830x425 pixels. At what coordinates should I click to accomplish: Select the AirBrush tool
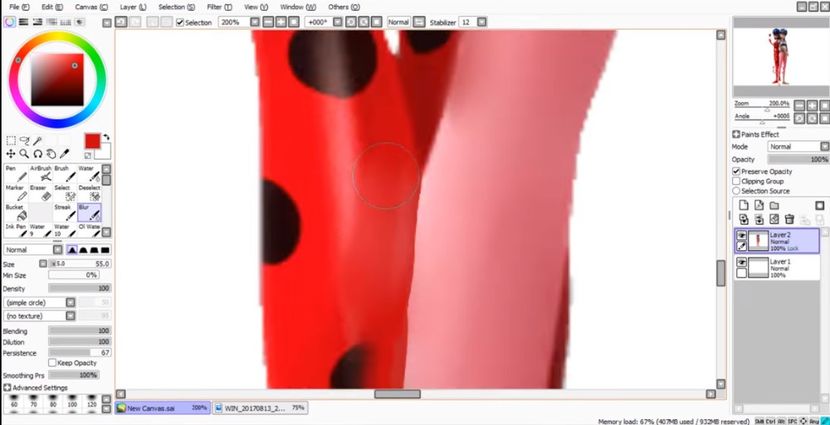pyautogui.click(x=40, y=174)
